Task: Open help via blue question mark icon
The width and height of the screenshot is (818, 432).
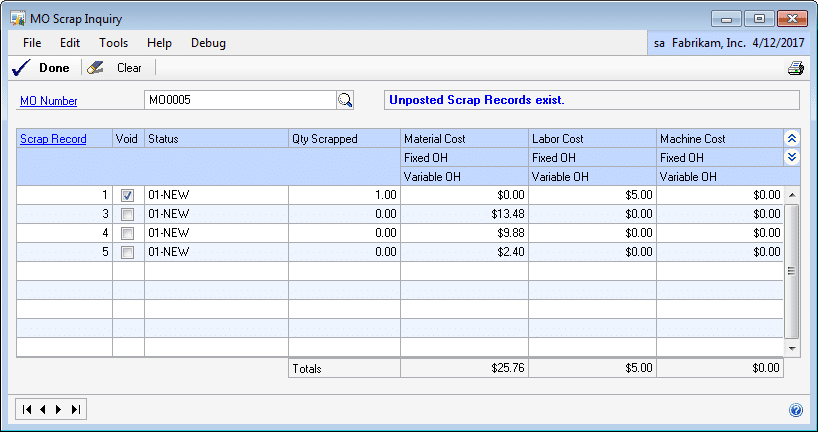Action: point(796,410)
